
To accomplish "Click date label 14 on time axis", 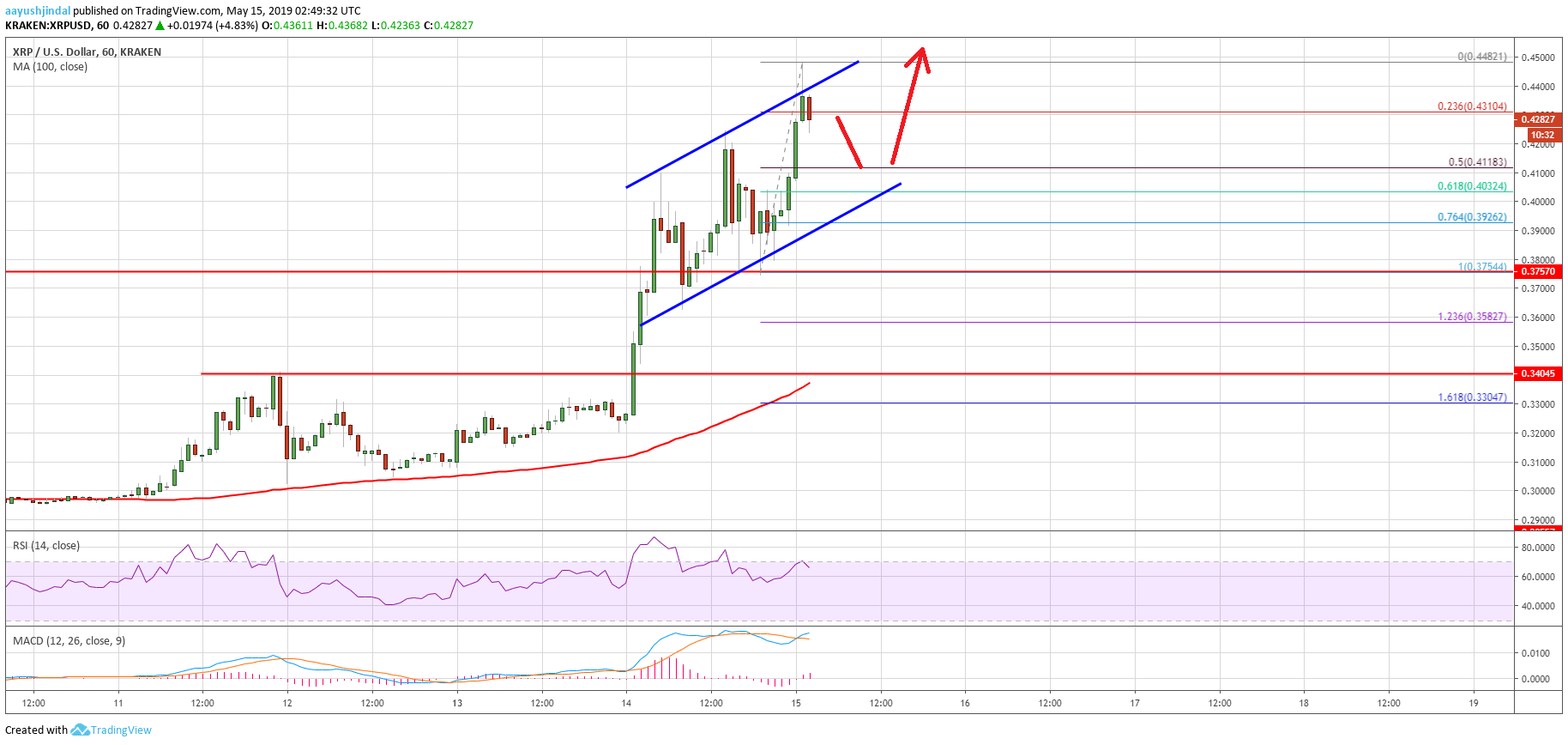I will 626,703.
